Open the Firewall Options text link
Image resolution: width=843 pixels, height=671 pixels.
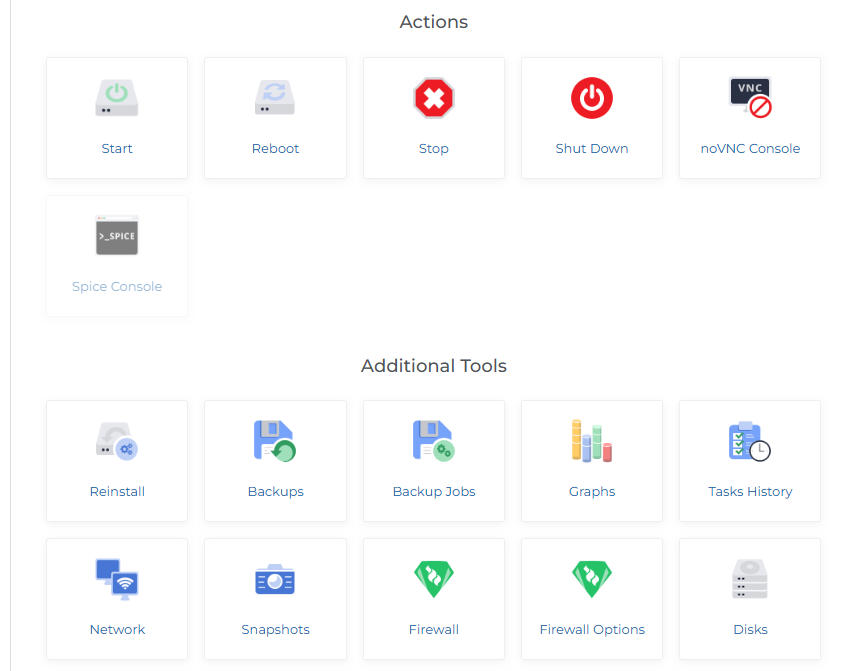point(592,630)
